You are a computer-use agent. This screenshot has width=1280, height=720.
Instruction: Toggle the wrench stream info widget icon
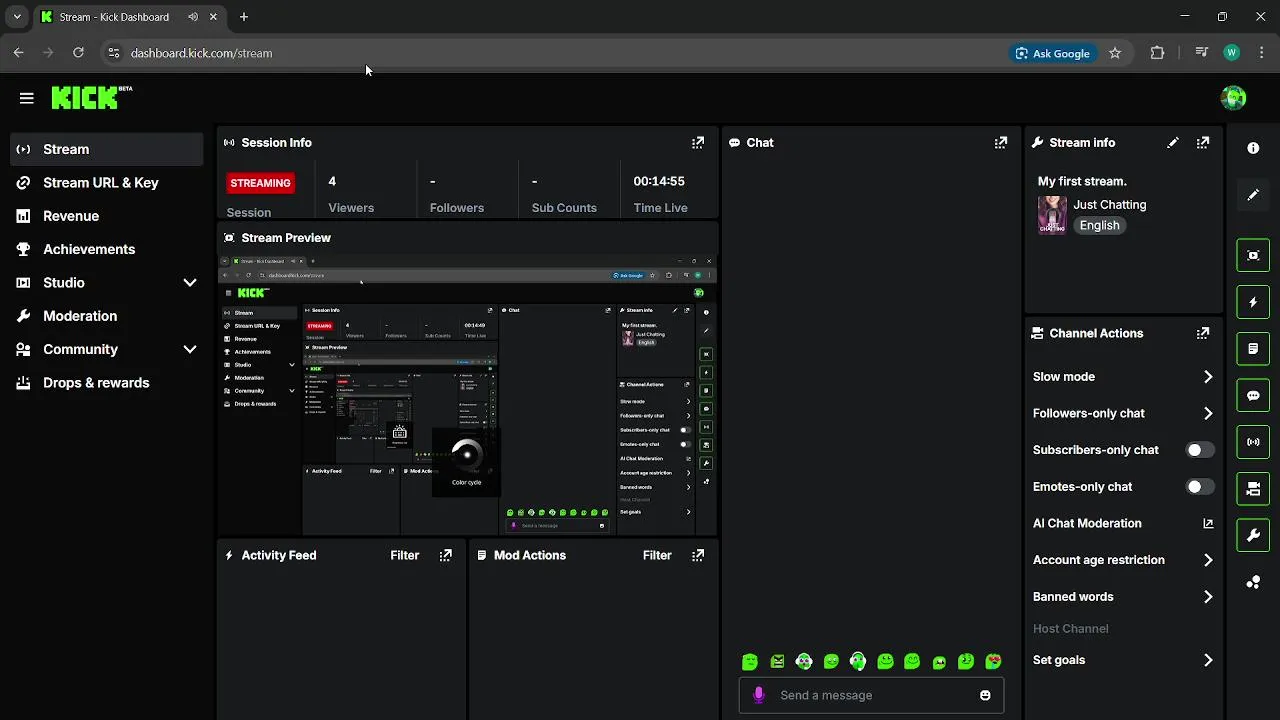[1253, 535]
